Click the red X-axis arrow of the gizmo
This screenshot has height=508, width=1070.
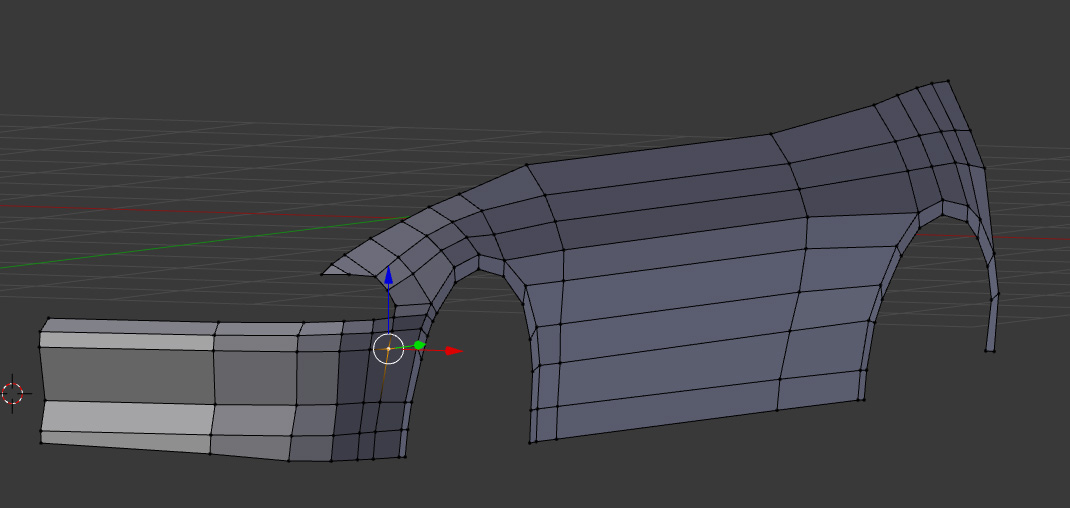[454, 351]
